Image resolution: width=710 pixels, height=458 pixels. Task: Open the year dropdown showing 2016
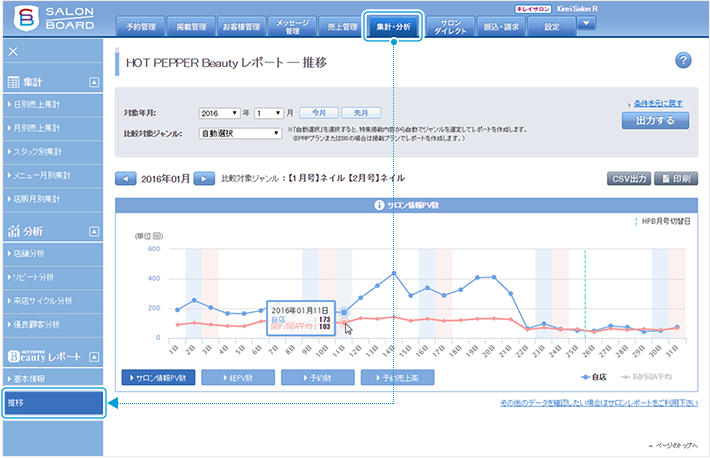[220, 113]
